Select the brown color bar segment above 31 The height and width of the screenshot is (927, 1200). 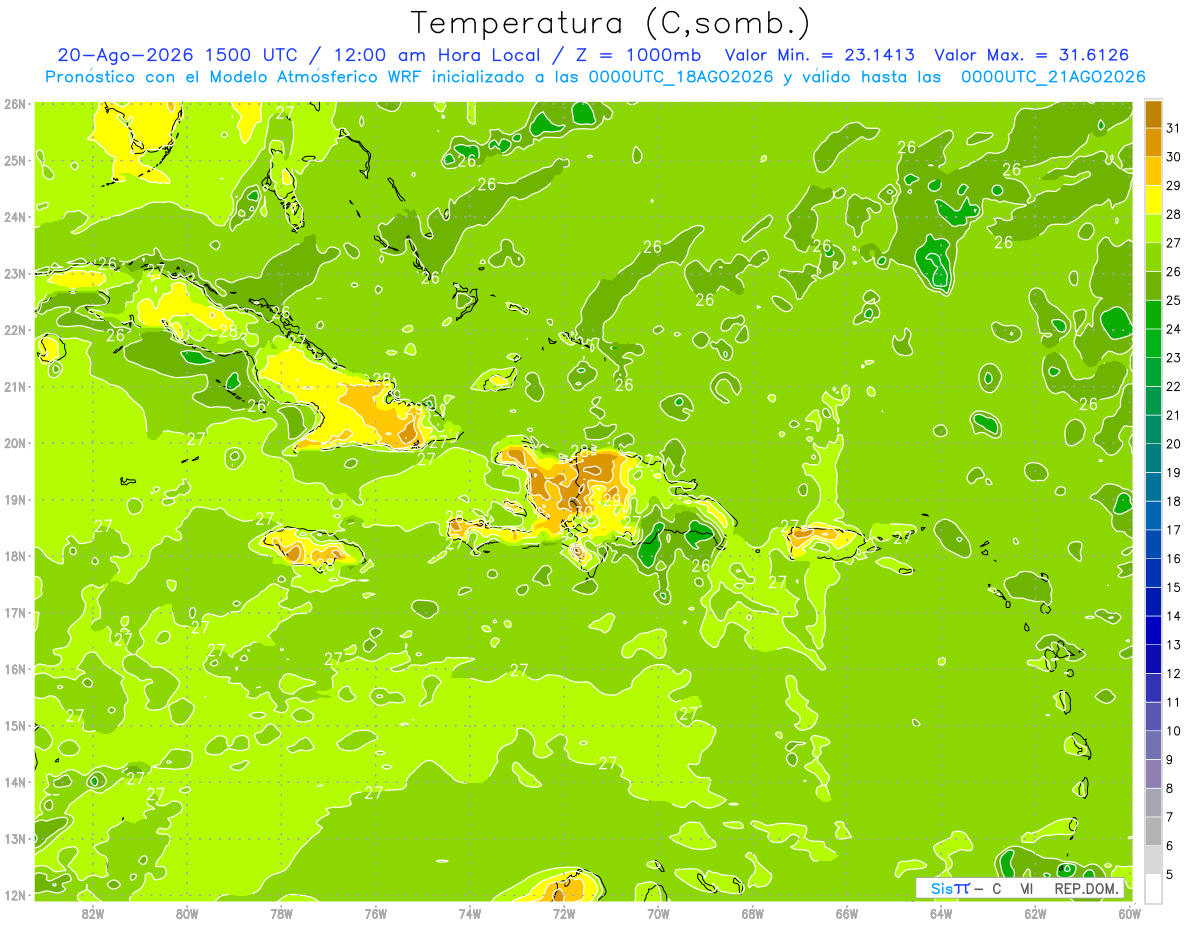pyautogui.click(x=1153, y=114)
